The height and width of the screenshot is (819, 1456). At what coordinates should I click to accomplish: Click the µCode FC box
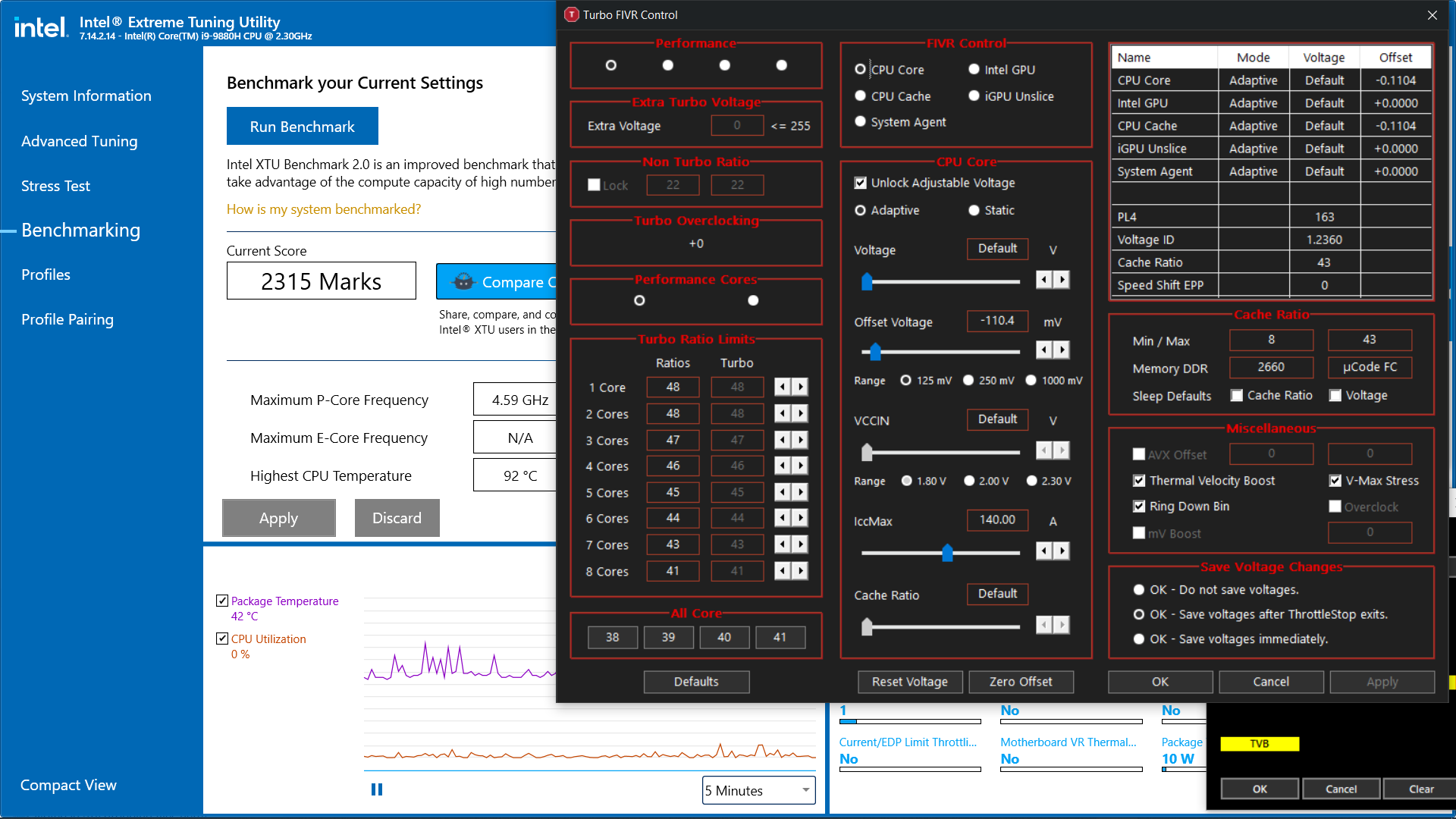click(x=1369, y=367)
